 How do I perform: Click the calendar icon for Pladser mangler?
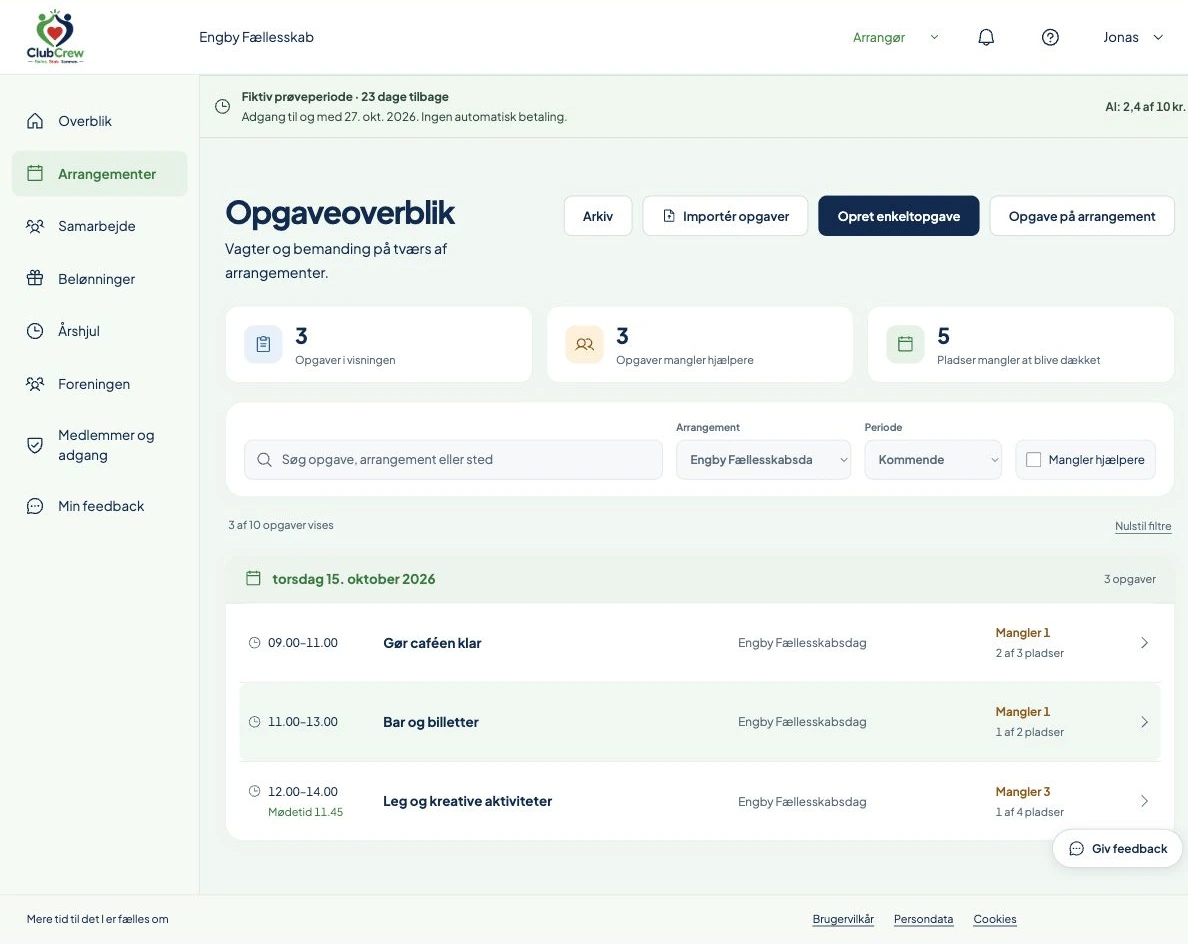[905, 344]
